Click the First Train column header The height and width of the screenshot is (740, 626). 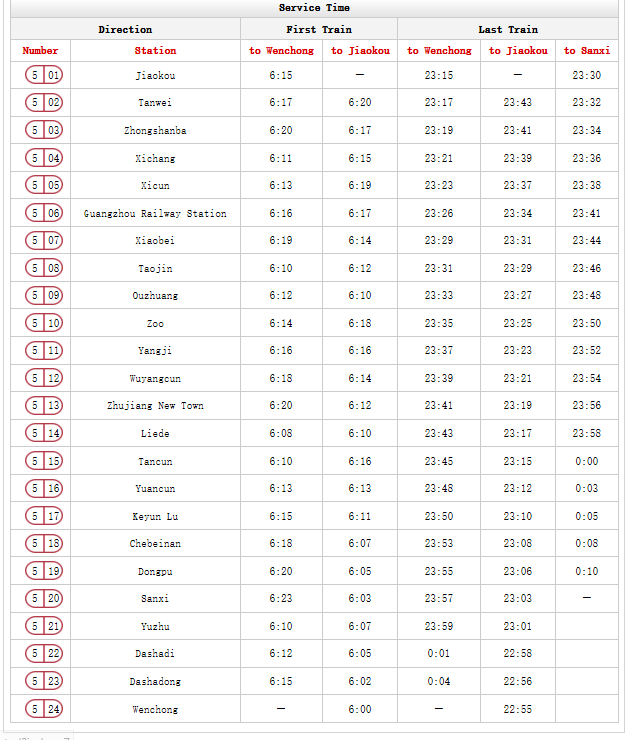click(x=319, y=30)
